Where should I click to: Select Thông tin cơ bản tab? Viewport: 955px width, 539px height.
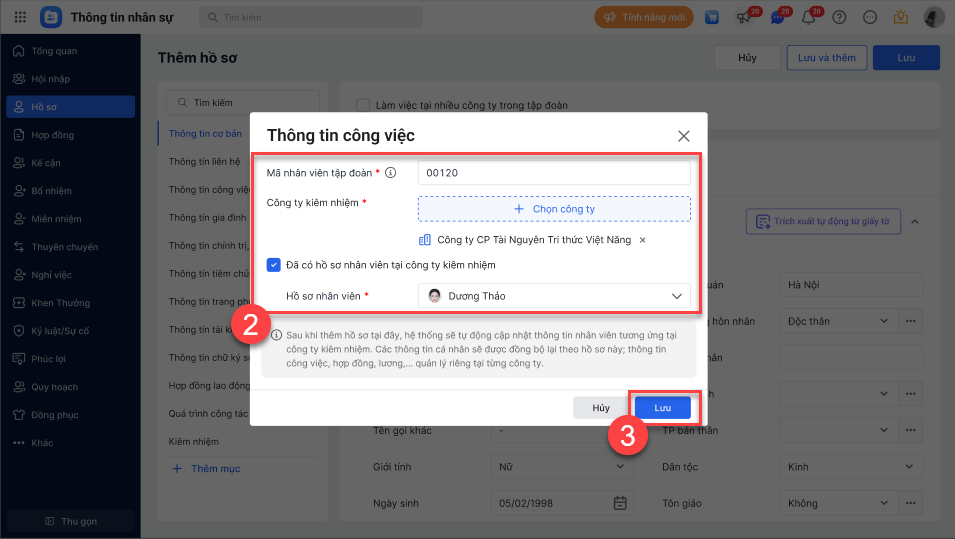[x=205, y=133]
